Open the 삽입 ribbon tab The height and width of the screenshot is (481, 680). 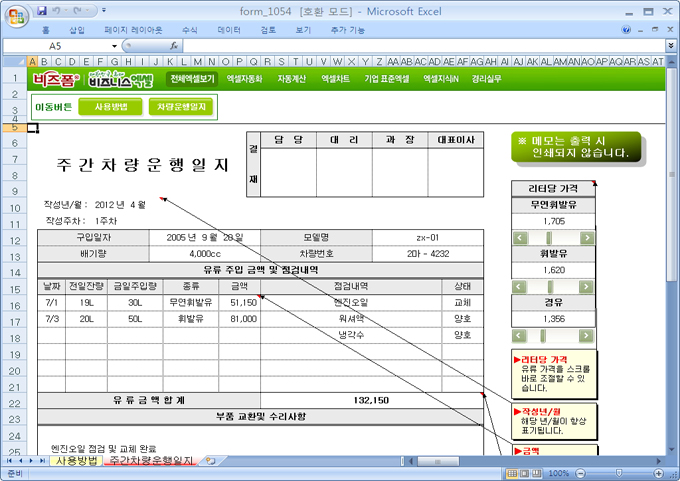77,30
